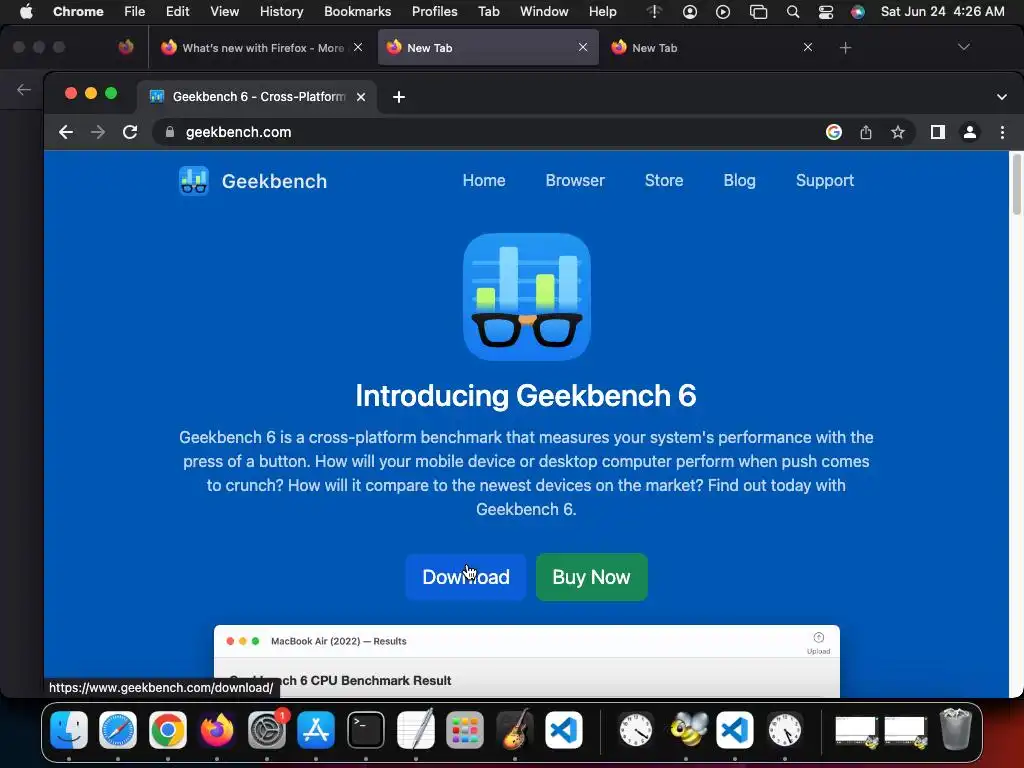Add a new tab in Firefox window
The height and width of the screenshot is (768, 1024).
click(846, 48)
